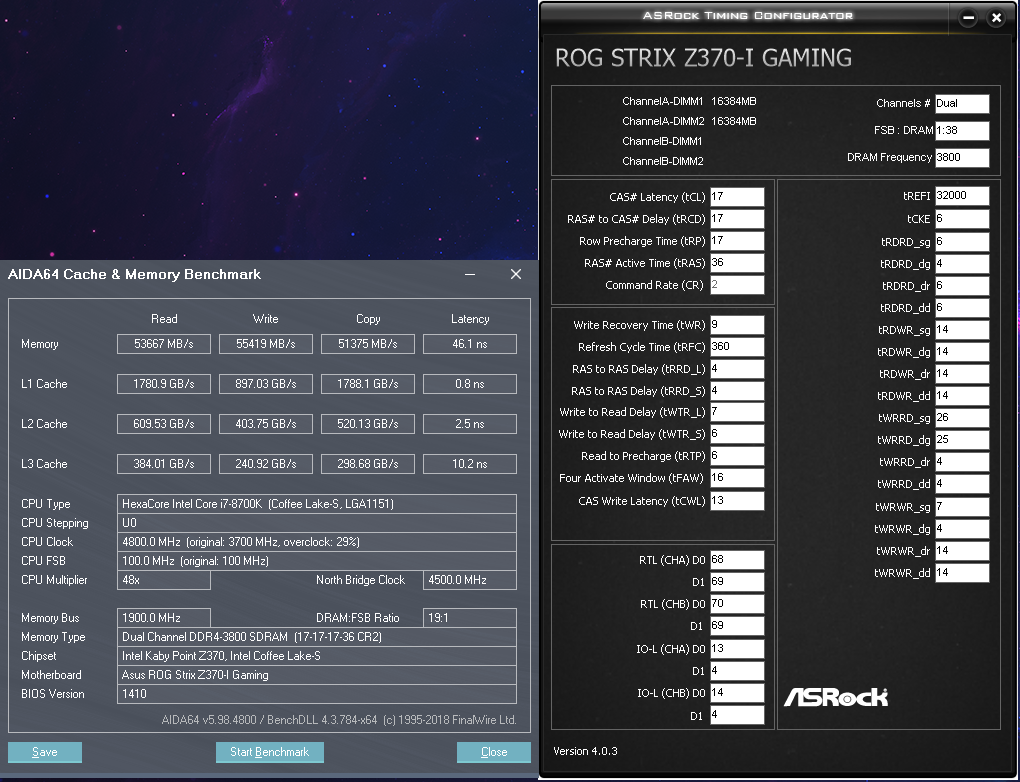Viewport: 1020px width, 782px height.
Task: Click the L1 Cache read value 1780.9 GB/s
Action: click(164, 384)
